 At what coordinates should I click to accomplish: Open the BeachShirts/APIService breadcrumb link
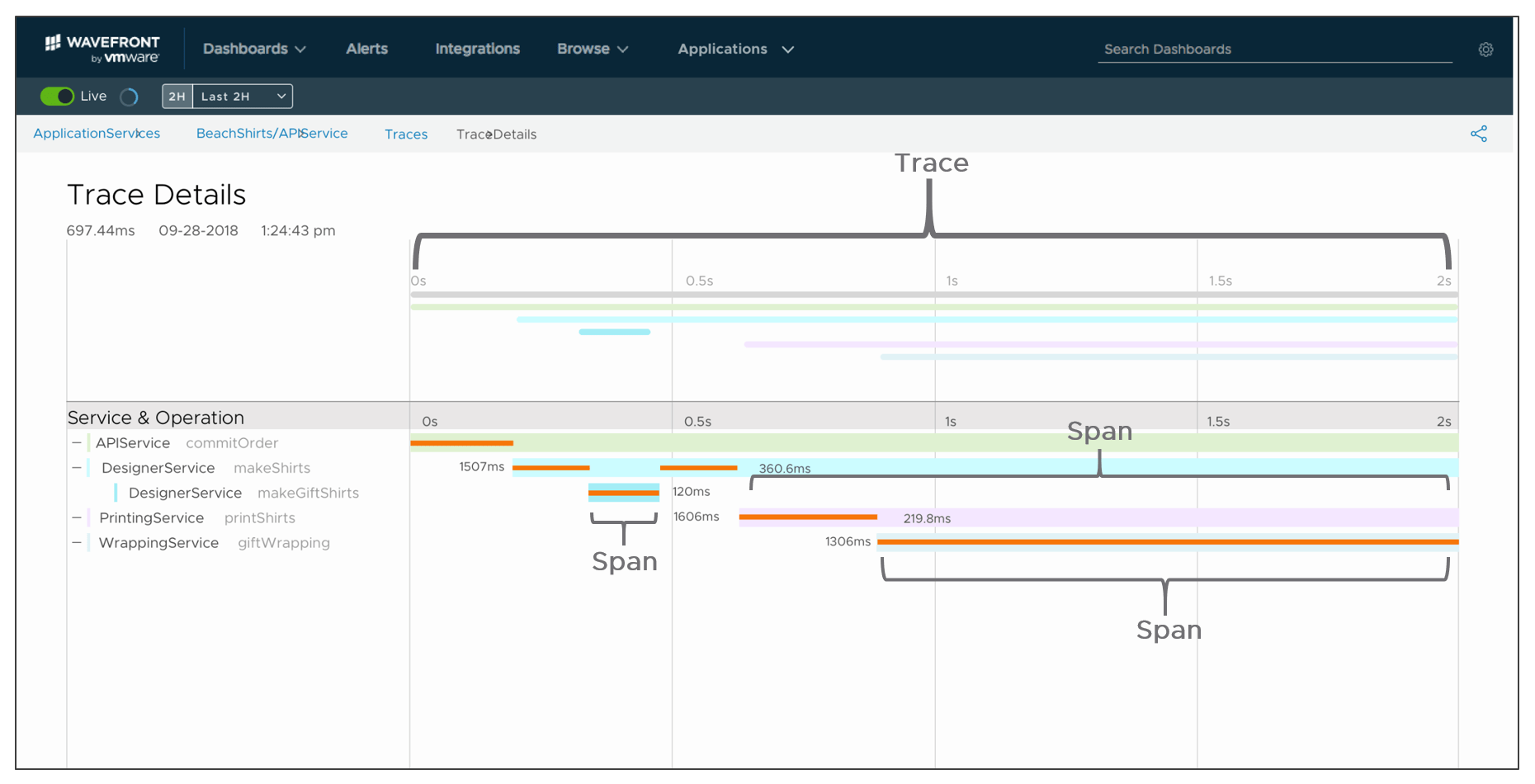272,133
